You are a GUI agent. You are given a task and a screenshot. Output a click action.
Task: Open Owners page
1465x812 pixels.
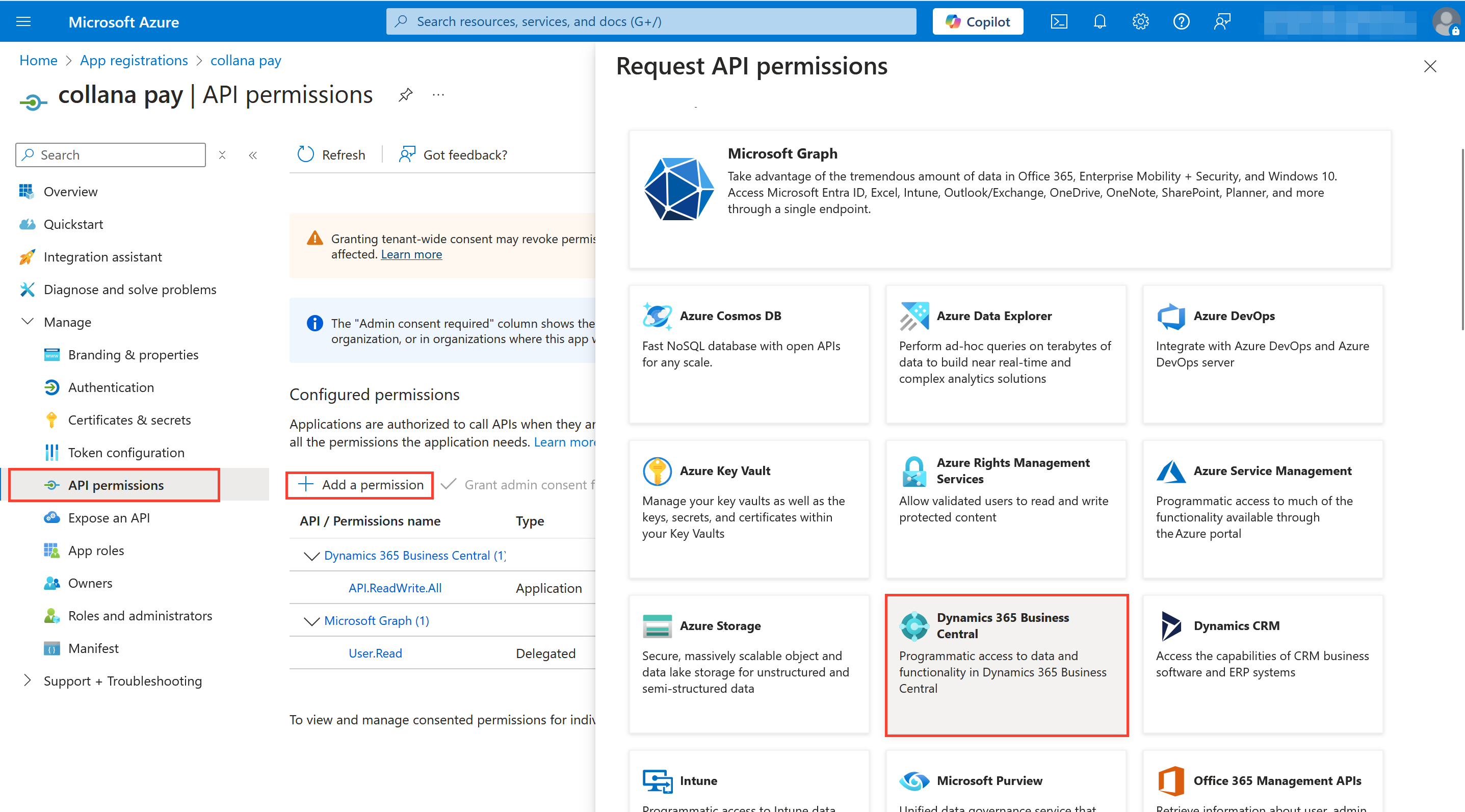90,583
